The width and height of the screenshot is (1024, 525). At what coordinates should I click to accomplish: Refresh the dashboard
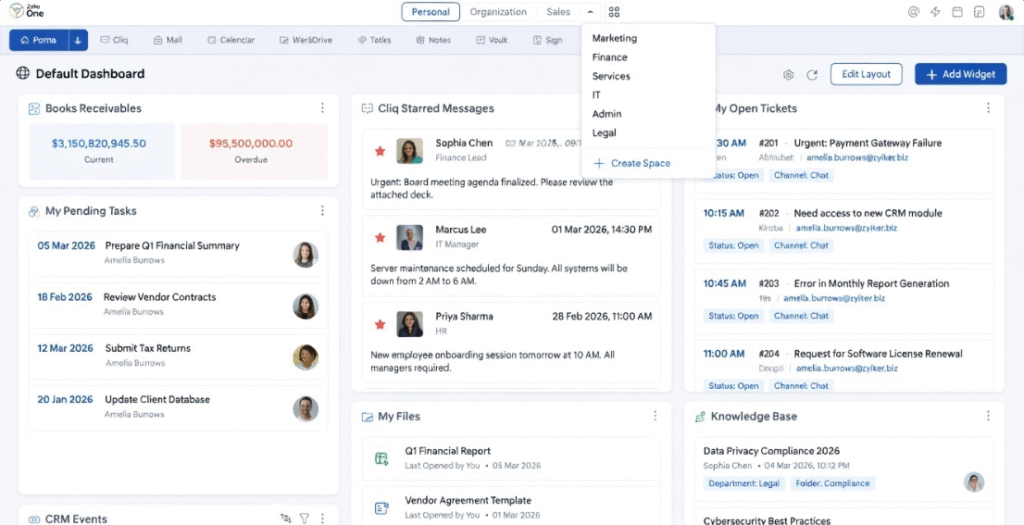tap(812, 74)
